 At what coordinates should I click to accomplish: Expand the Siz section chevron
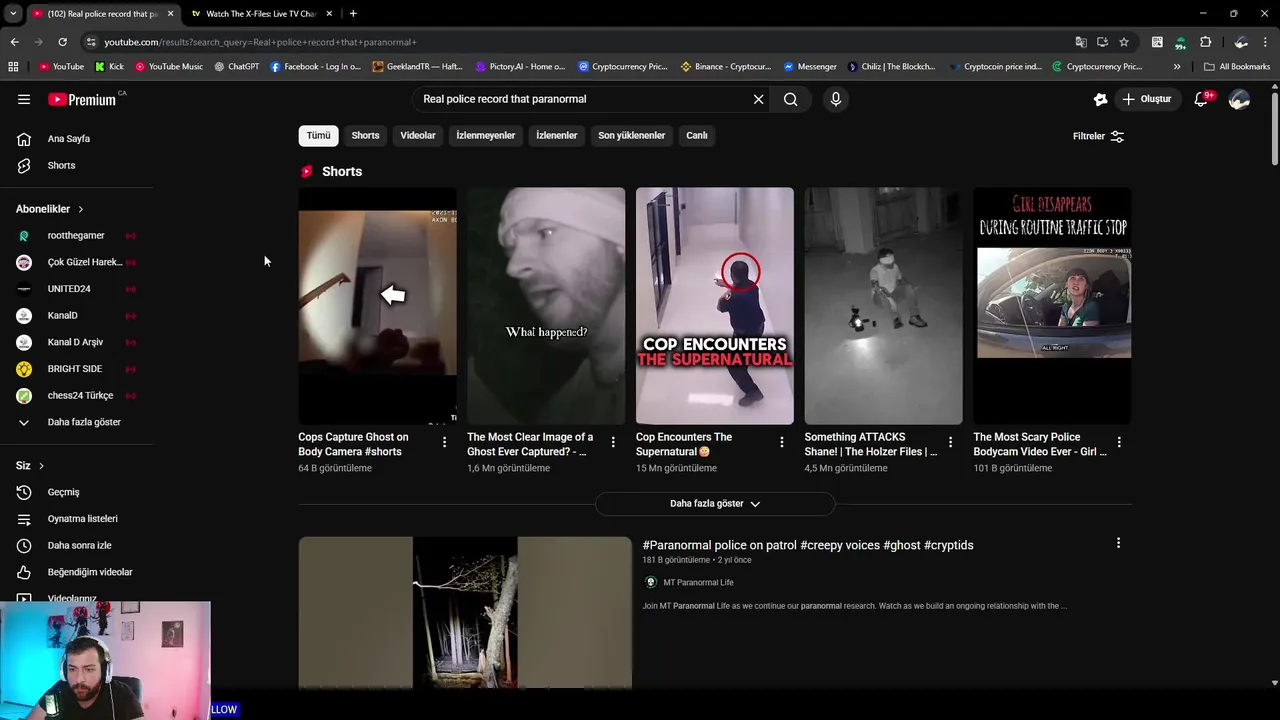click(x=41, y=466)
